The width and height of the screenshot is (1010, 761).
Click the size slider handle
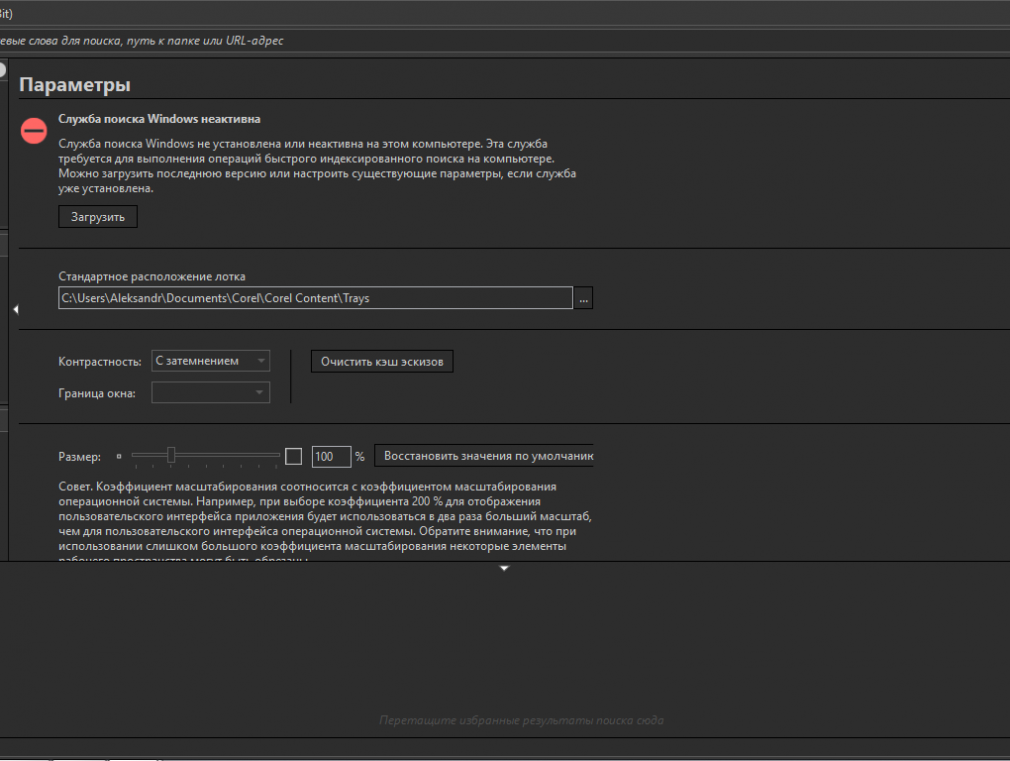pyautogui.click(x=171, y=455)
